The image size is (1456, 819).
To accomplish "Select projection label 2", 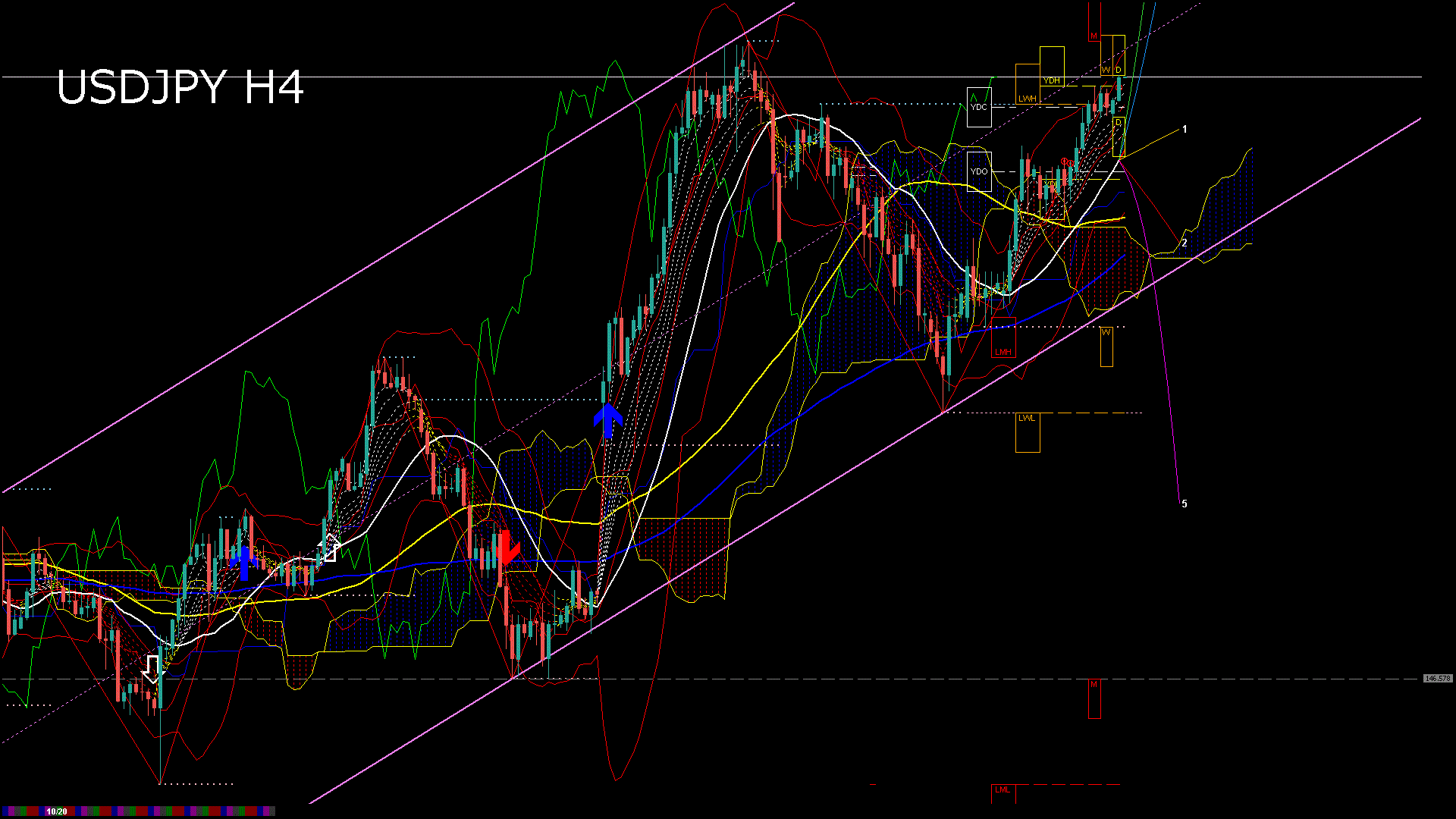I will 1185,243.
